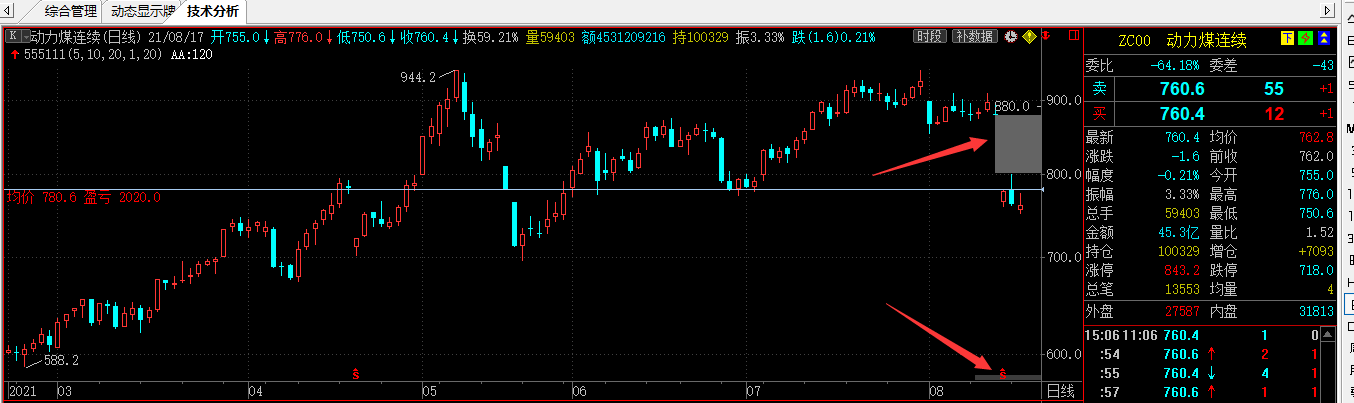Click the 时段 button

point(931,36)
